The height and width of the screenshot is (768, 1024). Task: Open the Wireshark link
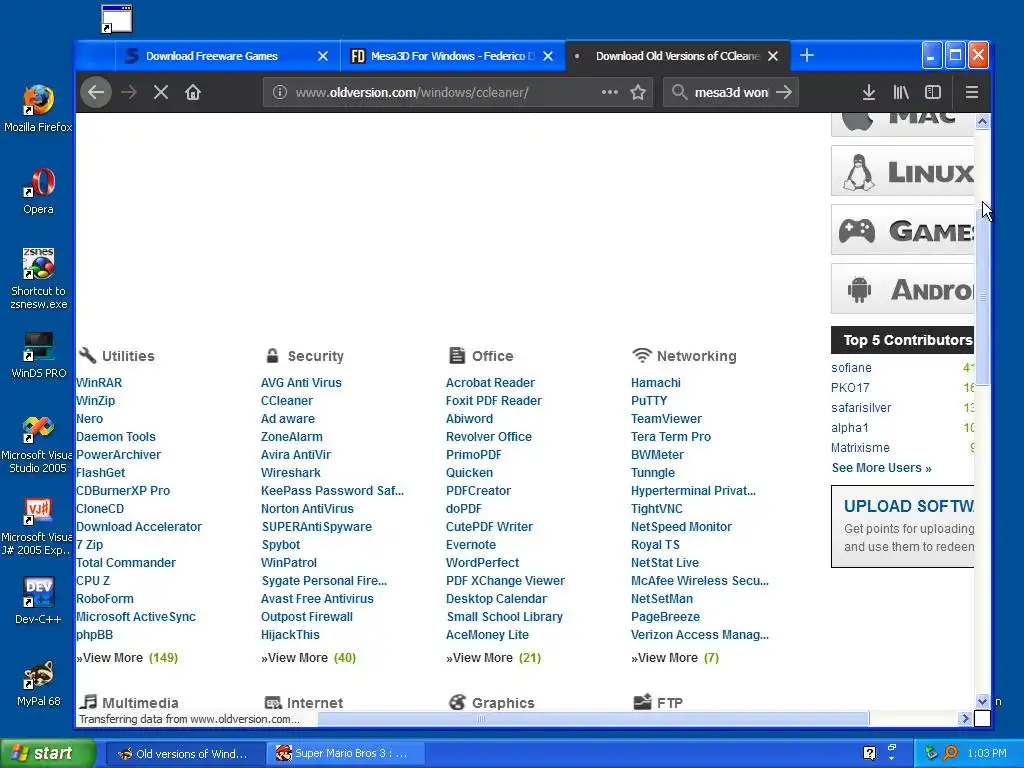click(x=291, y=472)
